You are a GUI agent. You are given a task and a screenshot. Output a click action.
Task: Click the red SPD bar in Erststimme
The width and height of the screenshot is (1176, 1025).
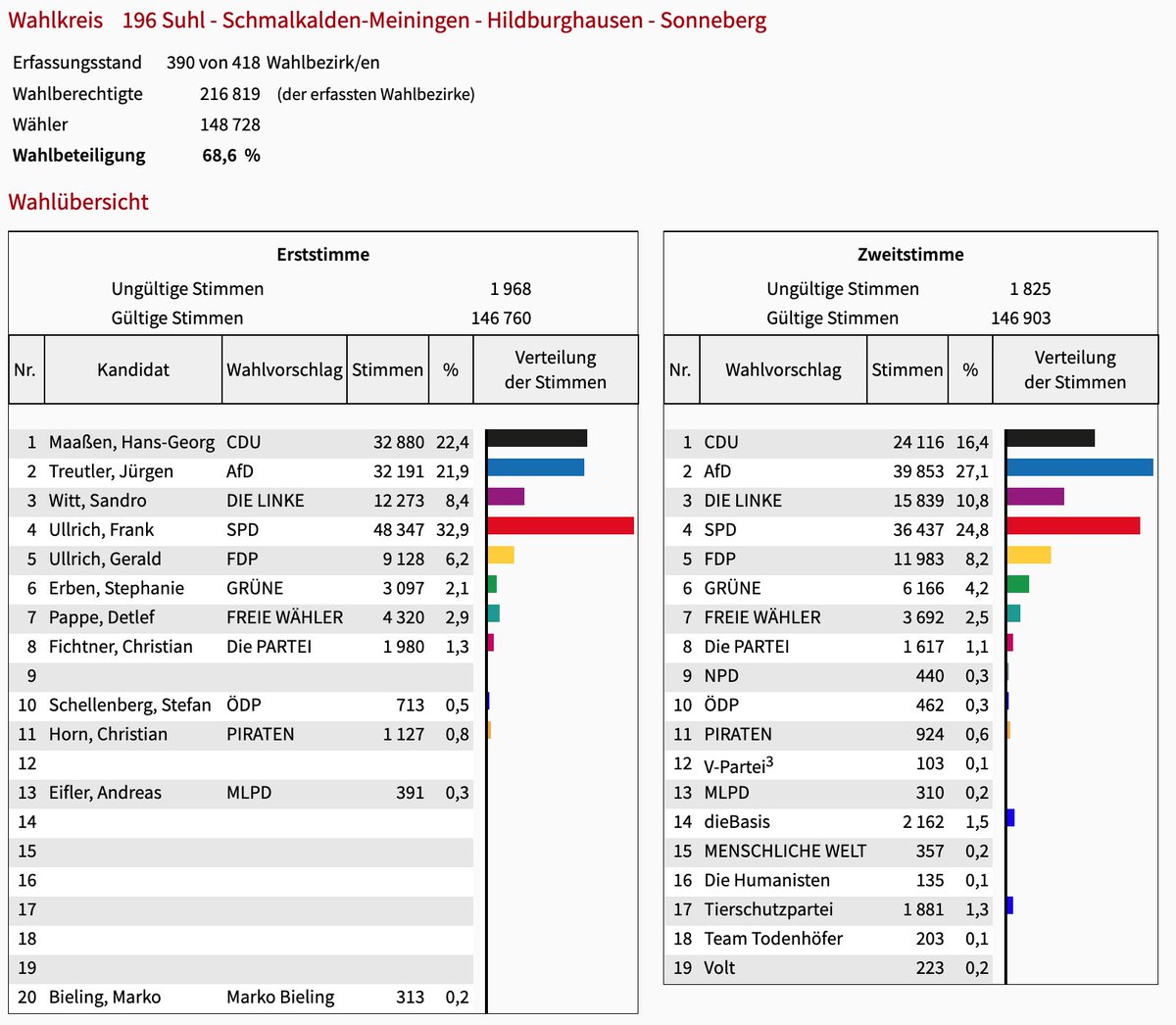561,525
